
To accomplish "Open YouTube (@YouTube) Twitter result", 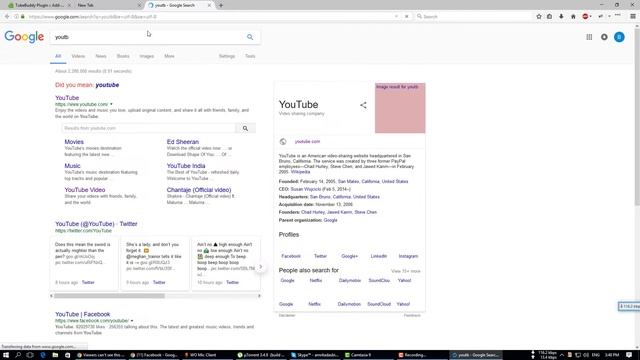I will point(96,224).
